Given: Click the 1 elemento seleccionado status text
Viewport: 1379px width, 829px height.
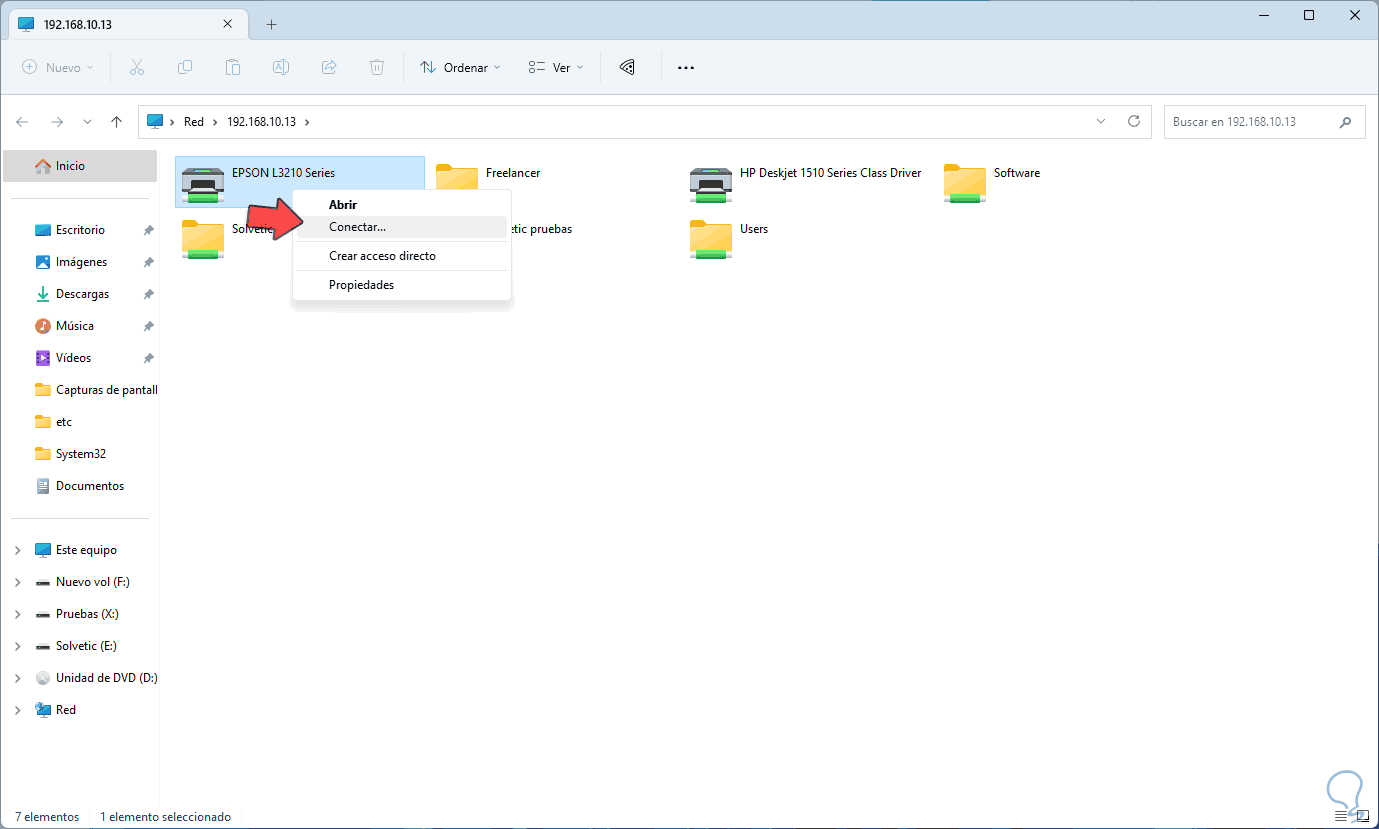Looking at the screenshot, I should click(x=165, y=817).
